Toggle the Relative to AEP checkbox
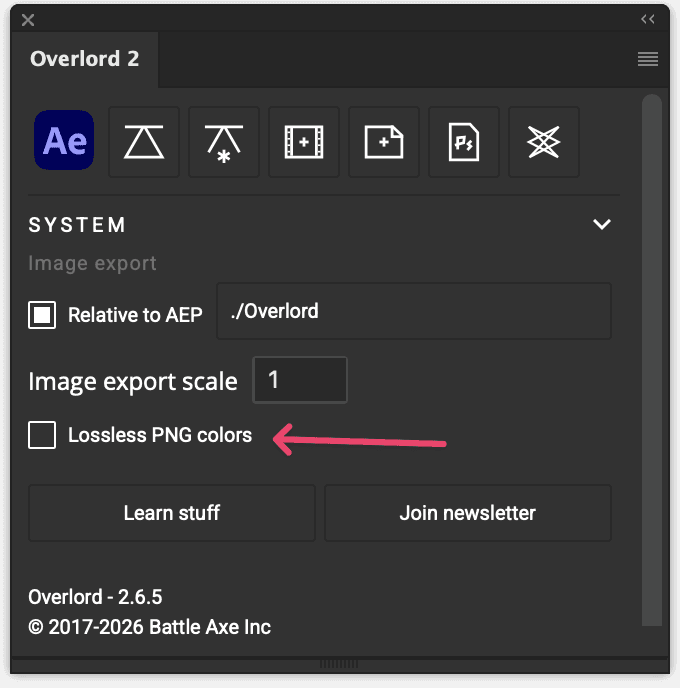The width and height of the screenshot is (680, 688). point(42,315)
